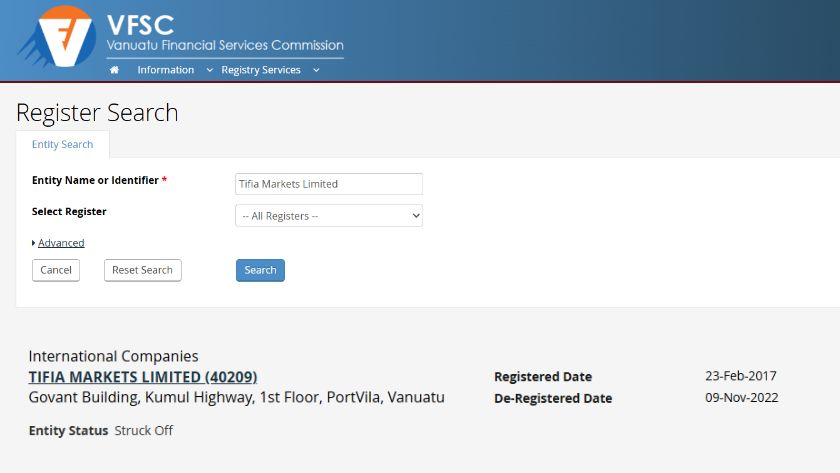Expand the Advanced search options
The image size is (840, 473).
pyautogui.click(x=60, y=243)
